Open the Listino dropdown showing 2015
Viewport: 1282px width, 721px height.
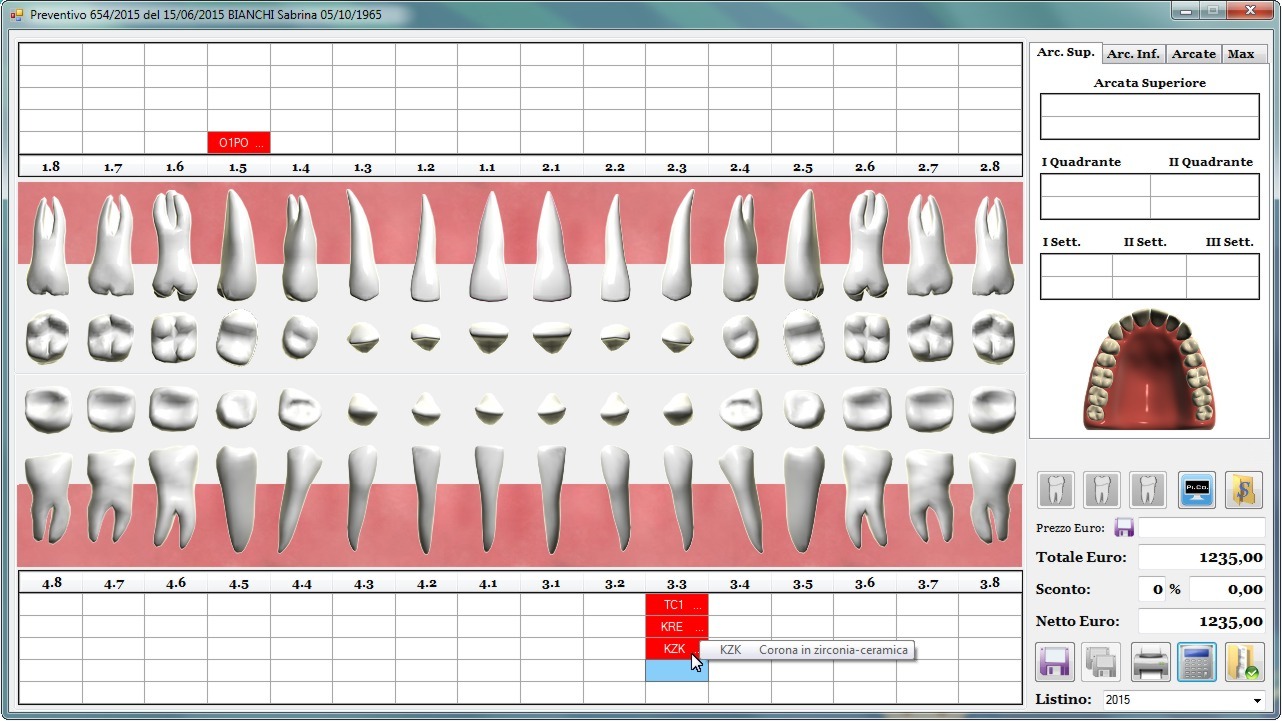(1184, 700)
